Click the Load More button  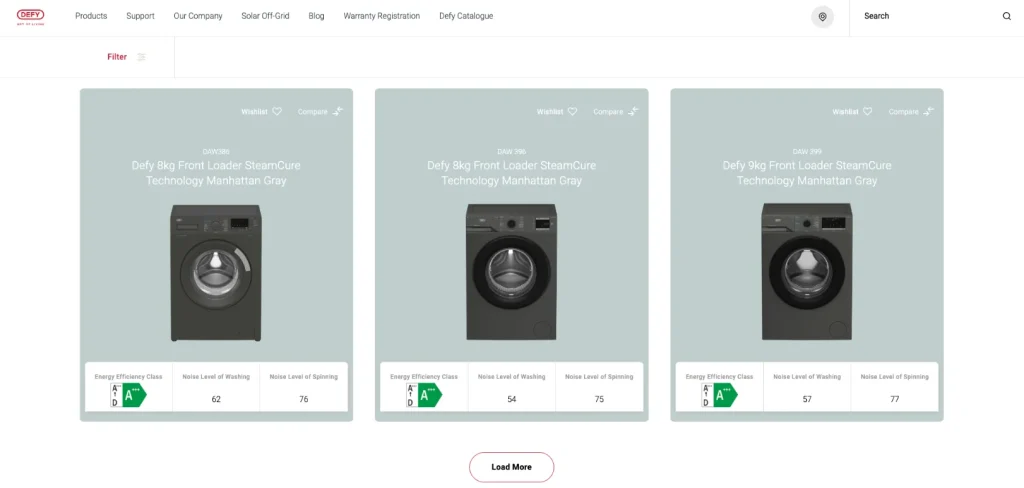(511, 467)
